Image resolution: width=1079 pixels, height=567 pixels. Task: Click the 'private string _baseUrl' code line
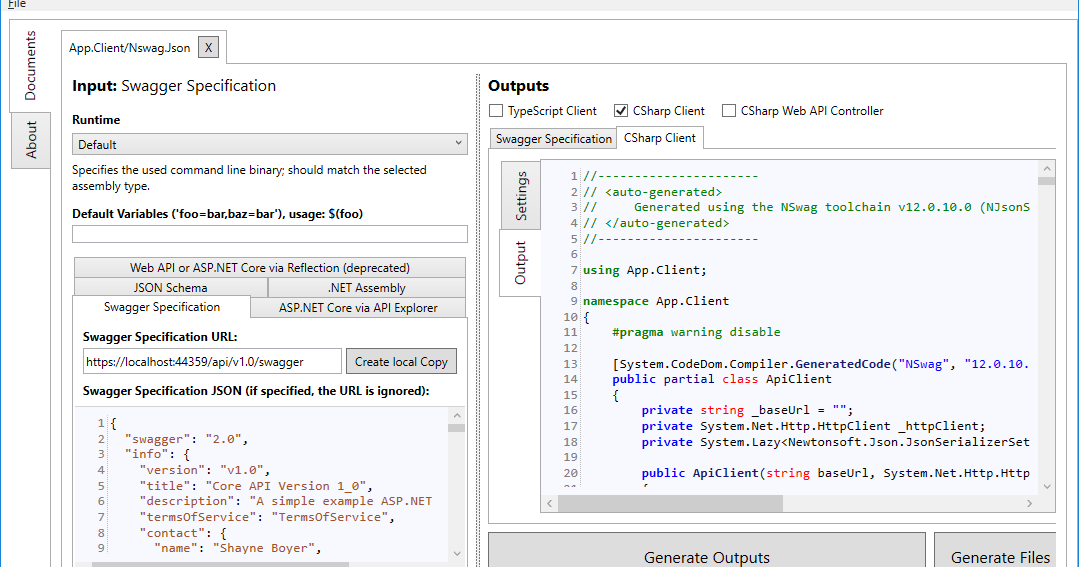[x=747, y=410]
